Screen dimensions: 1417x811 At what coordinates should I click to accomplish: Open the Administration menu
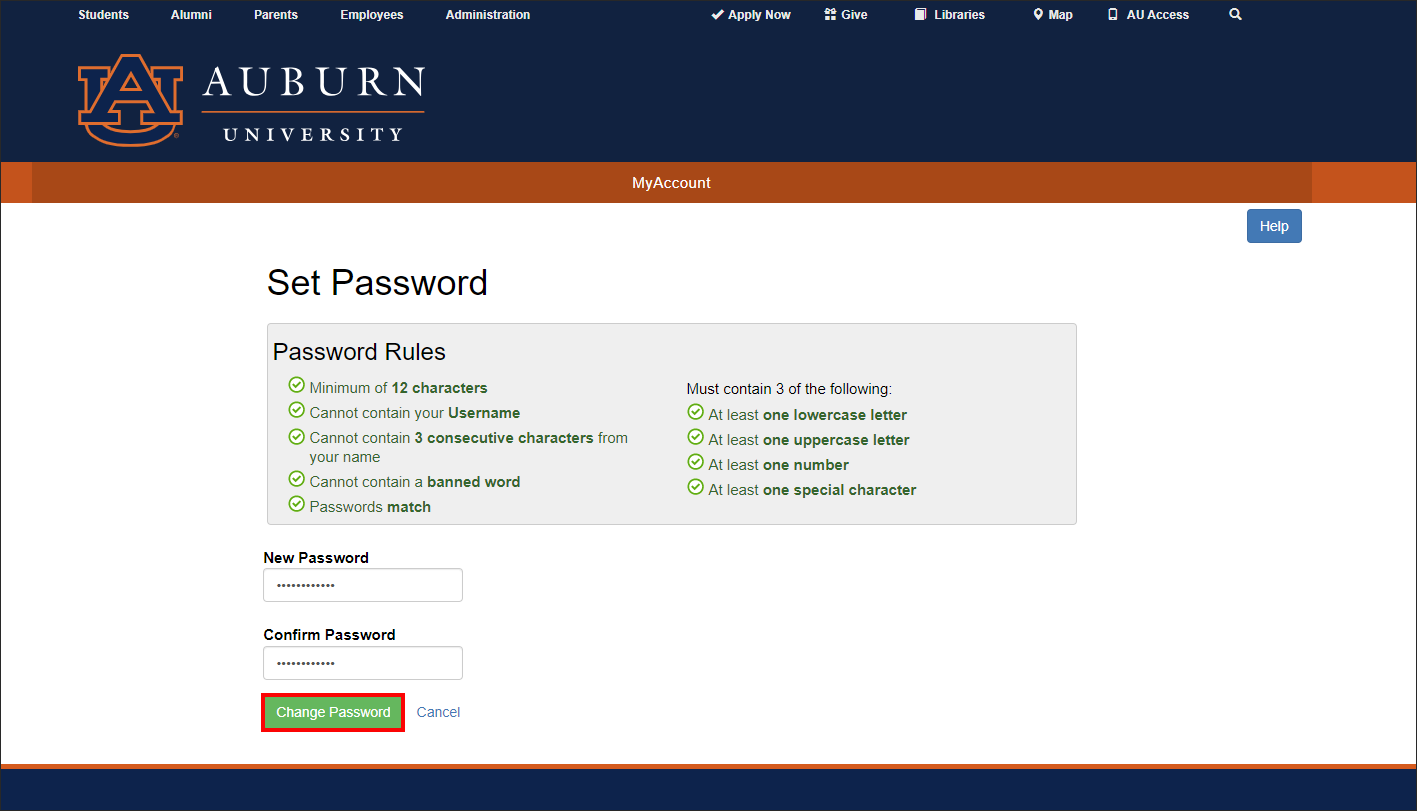coord(487,14)
